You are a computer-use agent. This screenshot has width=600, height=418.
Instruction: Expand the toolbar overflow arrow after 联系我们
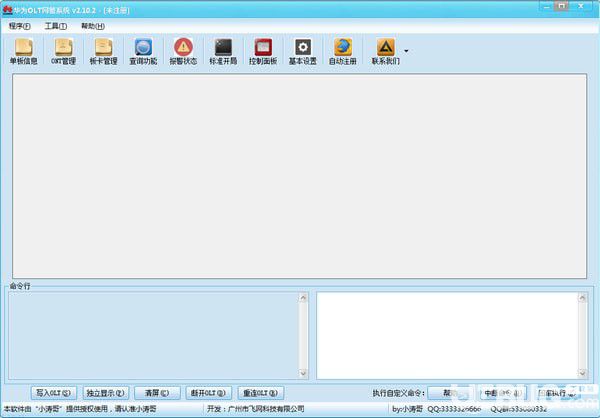point(406,51)
